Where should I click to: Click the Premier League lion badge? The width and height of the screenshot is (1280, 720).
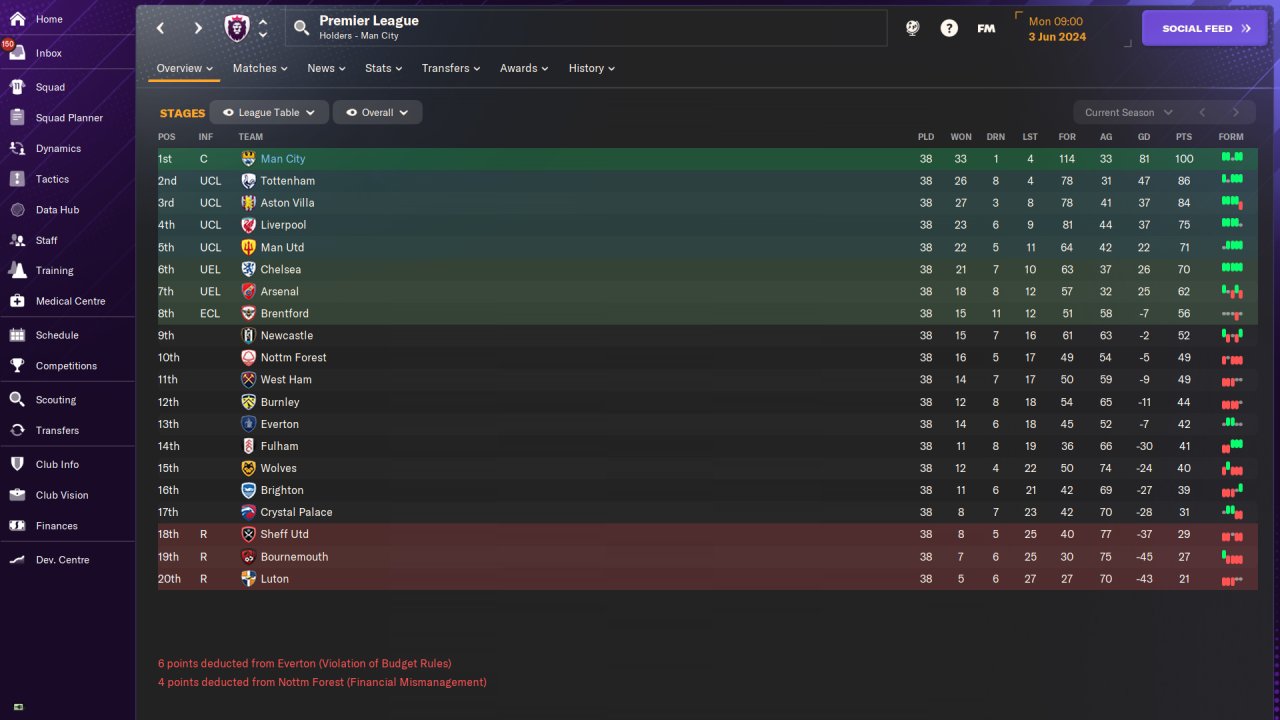pyautogui.click(x=237, y=28)
